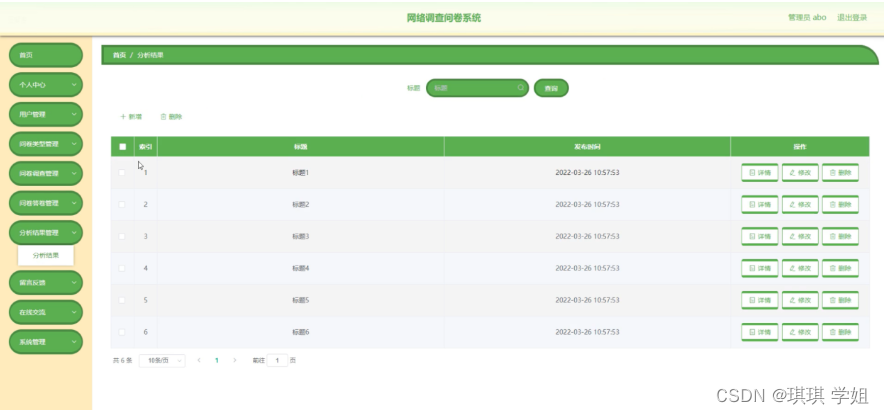This screenshot has height=414, width=884.
Task: Expand the 系统管理 sidebar menu
Action: (46, 342)
